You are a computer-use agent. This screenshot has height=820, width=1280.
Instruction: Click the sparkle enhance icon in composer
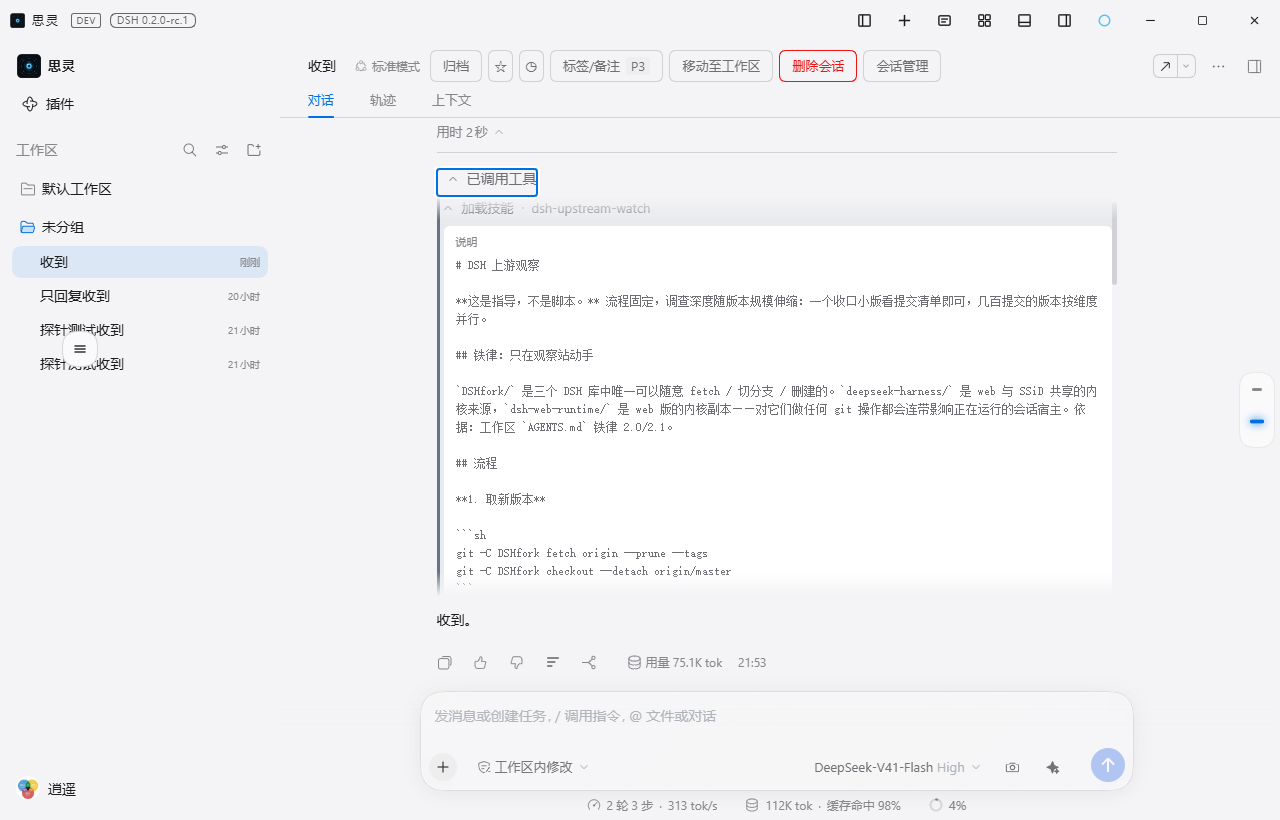1053,767
